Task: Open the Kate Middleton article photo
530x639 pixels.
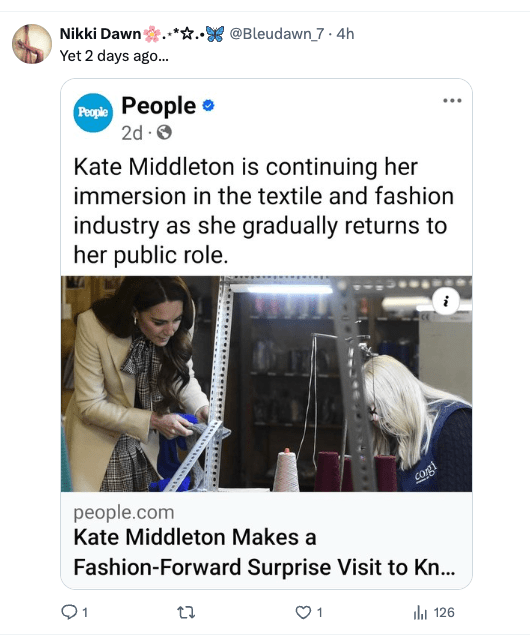Action: coord(266,384)
